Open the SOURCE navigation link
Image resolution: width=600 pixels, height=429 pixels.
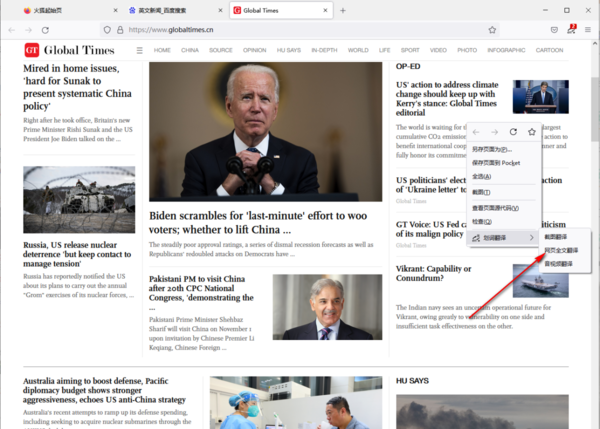[x=221, y=50]
